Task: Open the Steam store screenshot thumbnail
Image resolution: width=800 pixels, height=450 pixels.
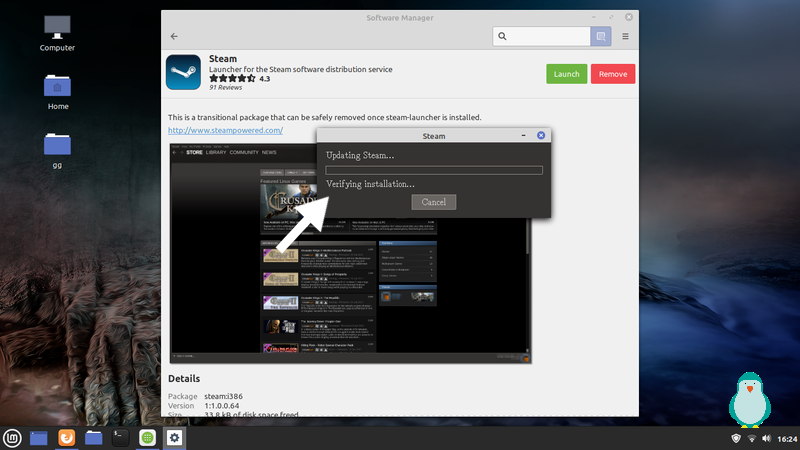Action: [x=351, y=254]
